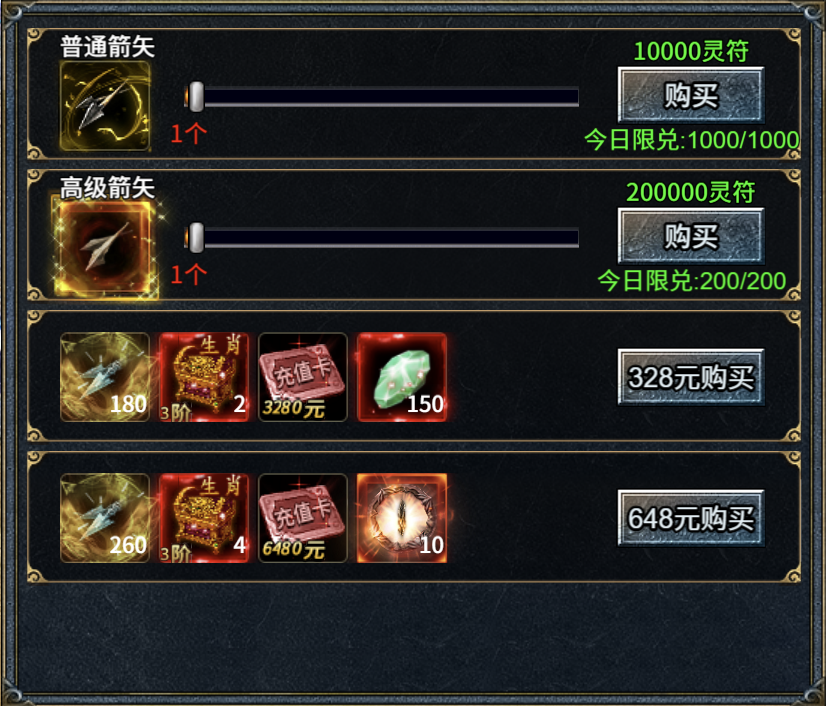
Task: Click the middle of the 普通箭矢 slider track
Action: (382, 97)
